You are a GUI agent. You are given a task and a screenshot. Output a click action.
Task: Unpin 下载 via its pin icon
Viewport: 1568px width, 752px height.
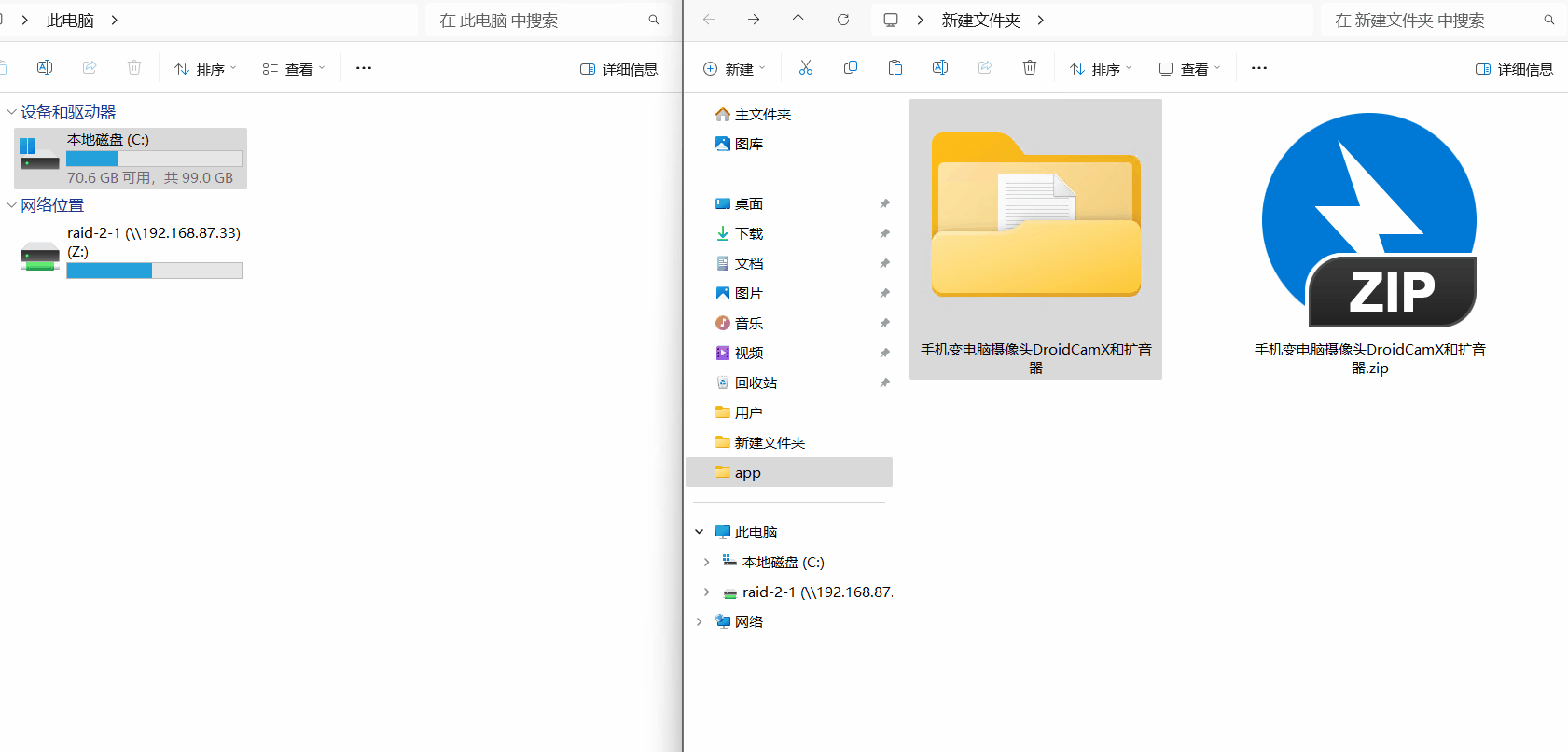click(884, 233)
